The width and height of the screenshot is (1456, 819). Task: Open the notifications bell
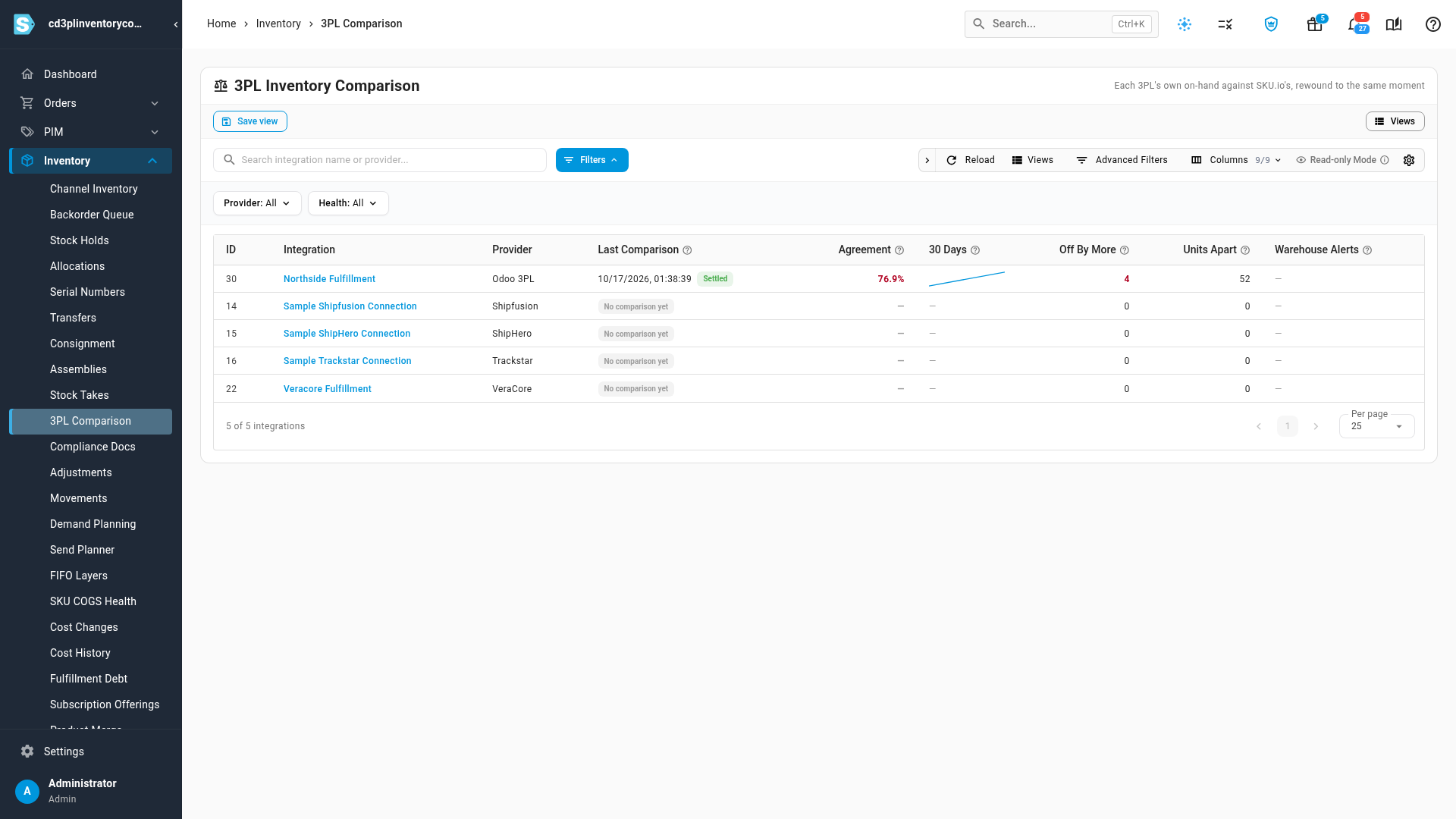point(1354,24)
